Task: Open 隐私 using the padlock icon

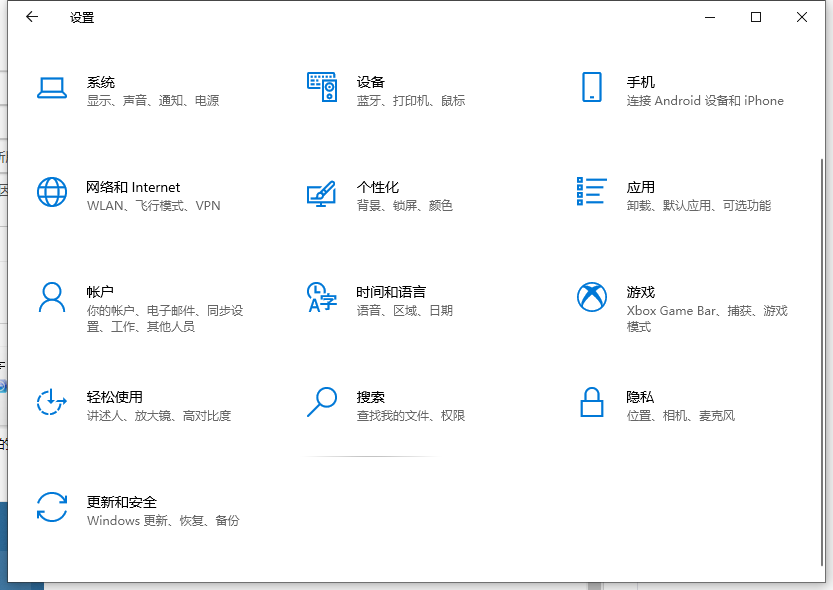Action: (x=592, y=402)
